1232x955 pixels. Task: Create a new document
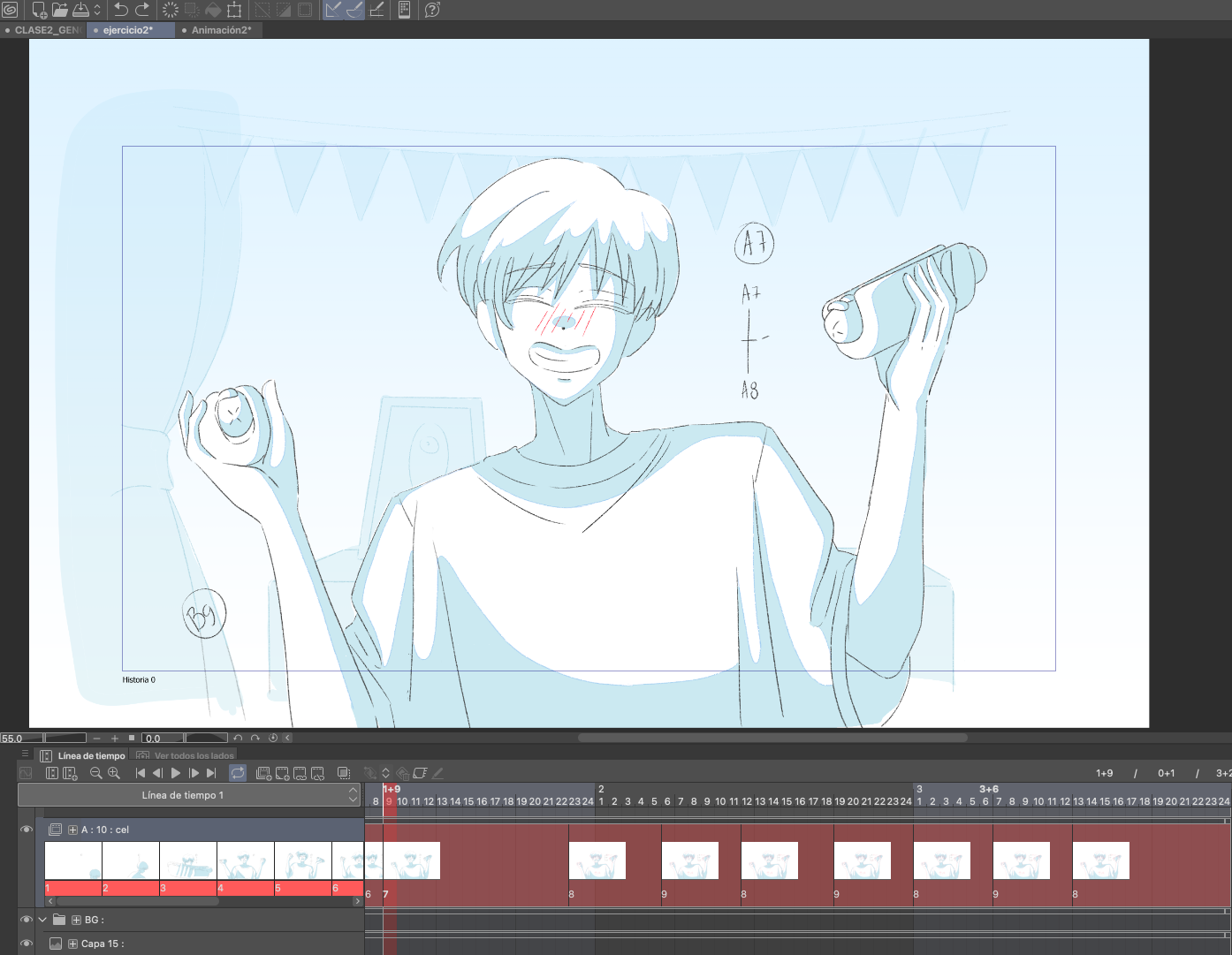coord(39,10)
